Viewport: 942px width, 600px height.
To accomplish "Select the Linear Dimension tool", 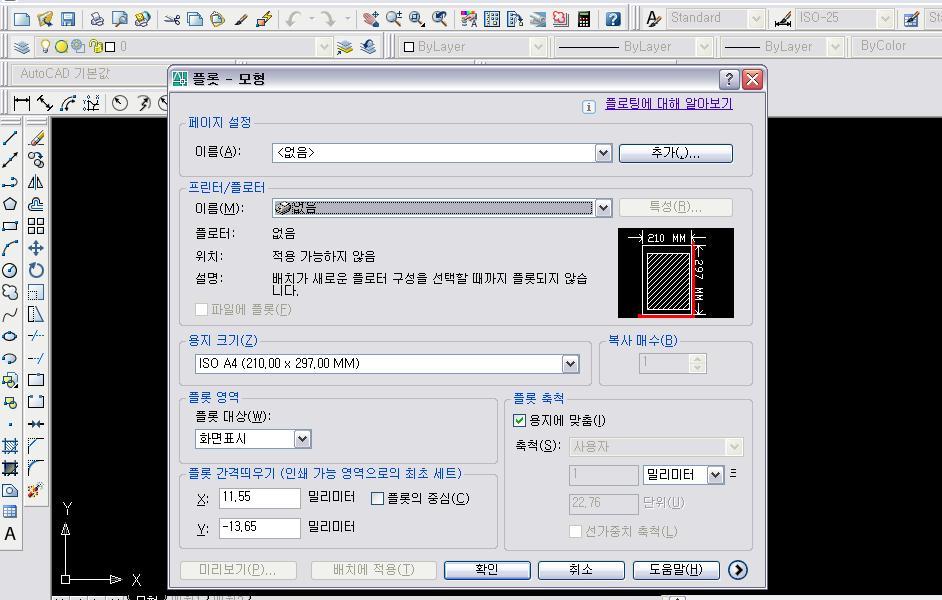I will 22,103.
